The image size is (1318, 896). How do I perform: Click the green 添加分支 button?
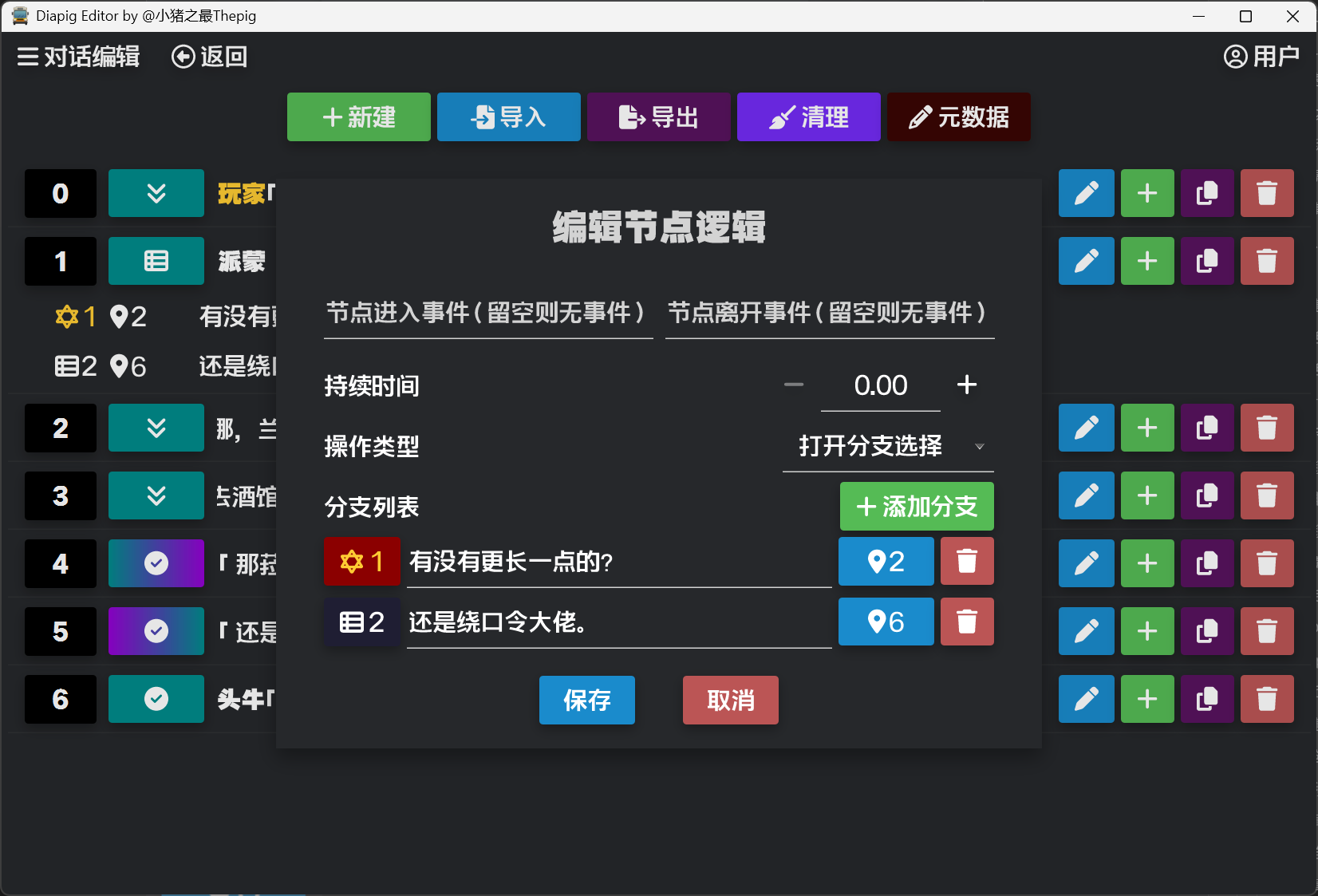point(916,507)
